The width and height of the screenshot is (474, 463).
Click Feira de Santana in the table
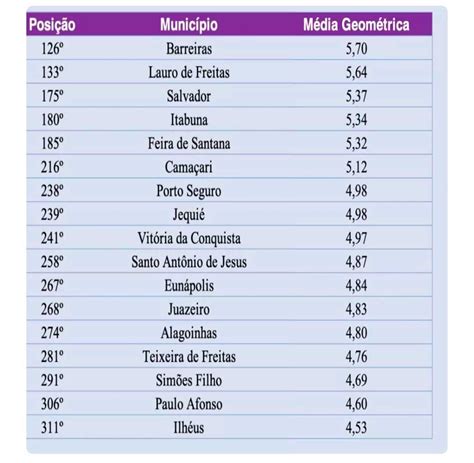pos(189,144)
